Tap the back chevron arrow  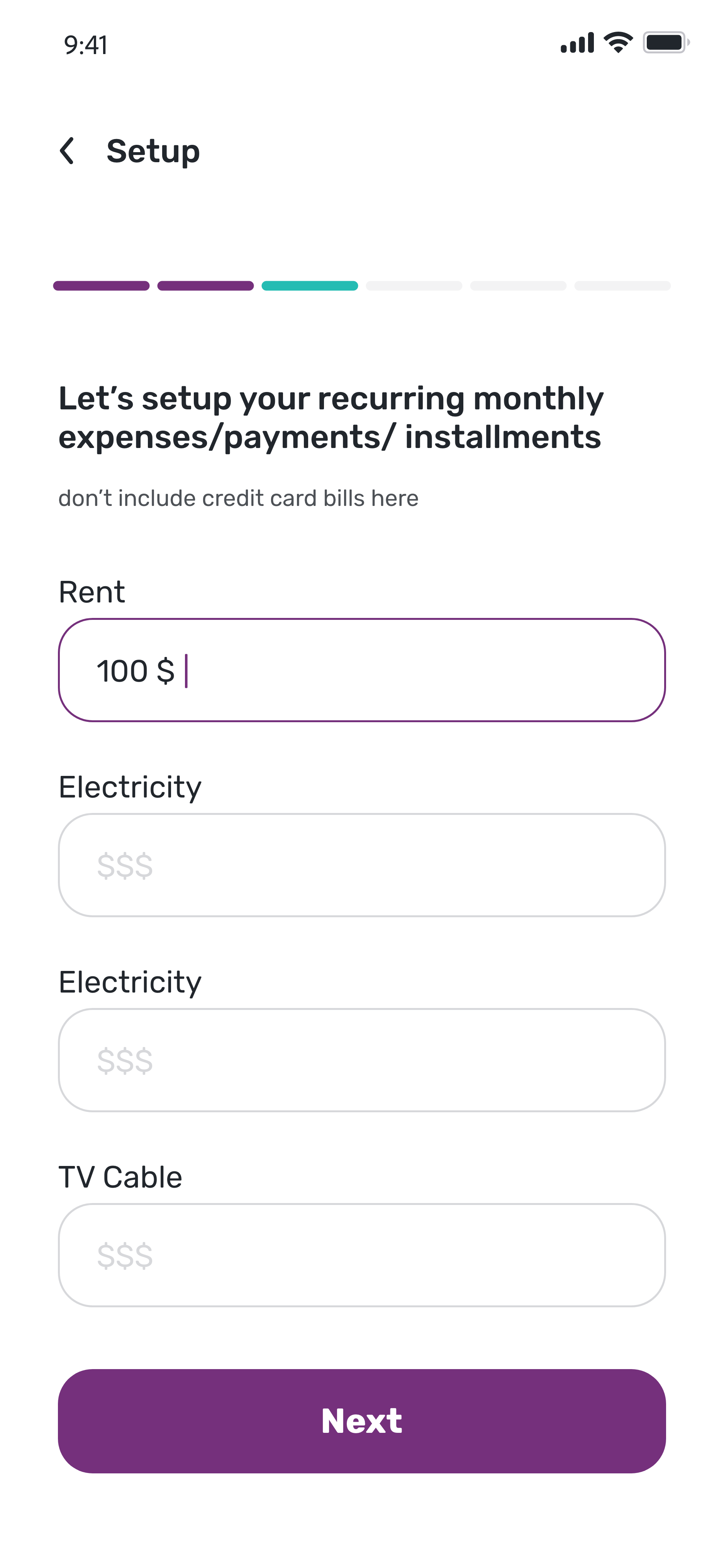67,151
